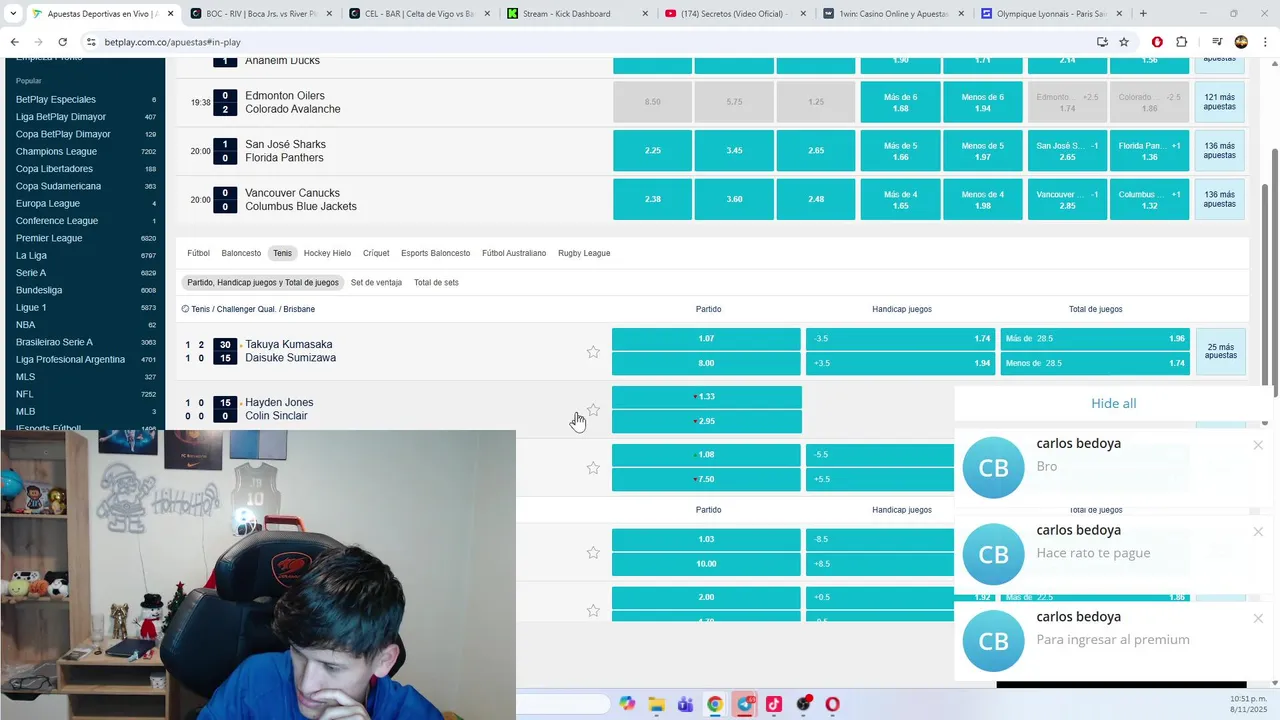Close the 1win Casino Online tab
Image resolution: width=1280 pixels, height=720 pixels.
(961, 14)
